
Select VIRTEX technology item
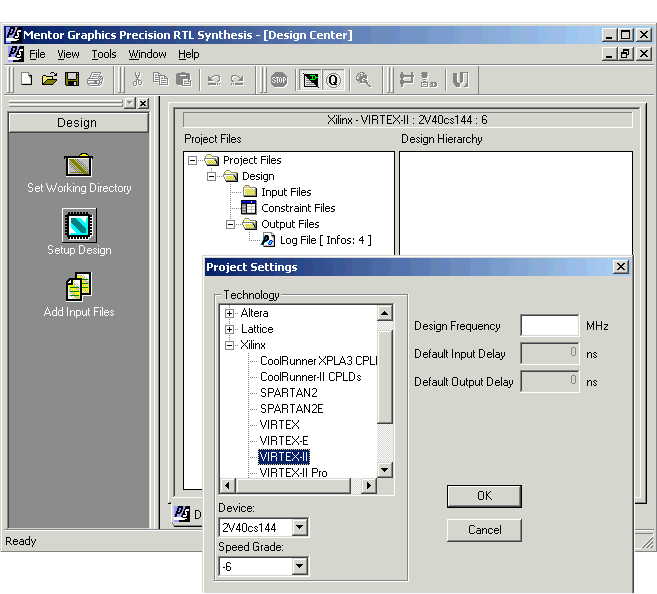279,424
